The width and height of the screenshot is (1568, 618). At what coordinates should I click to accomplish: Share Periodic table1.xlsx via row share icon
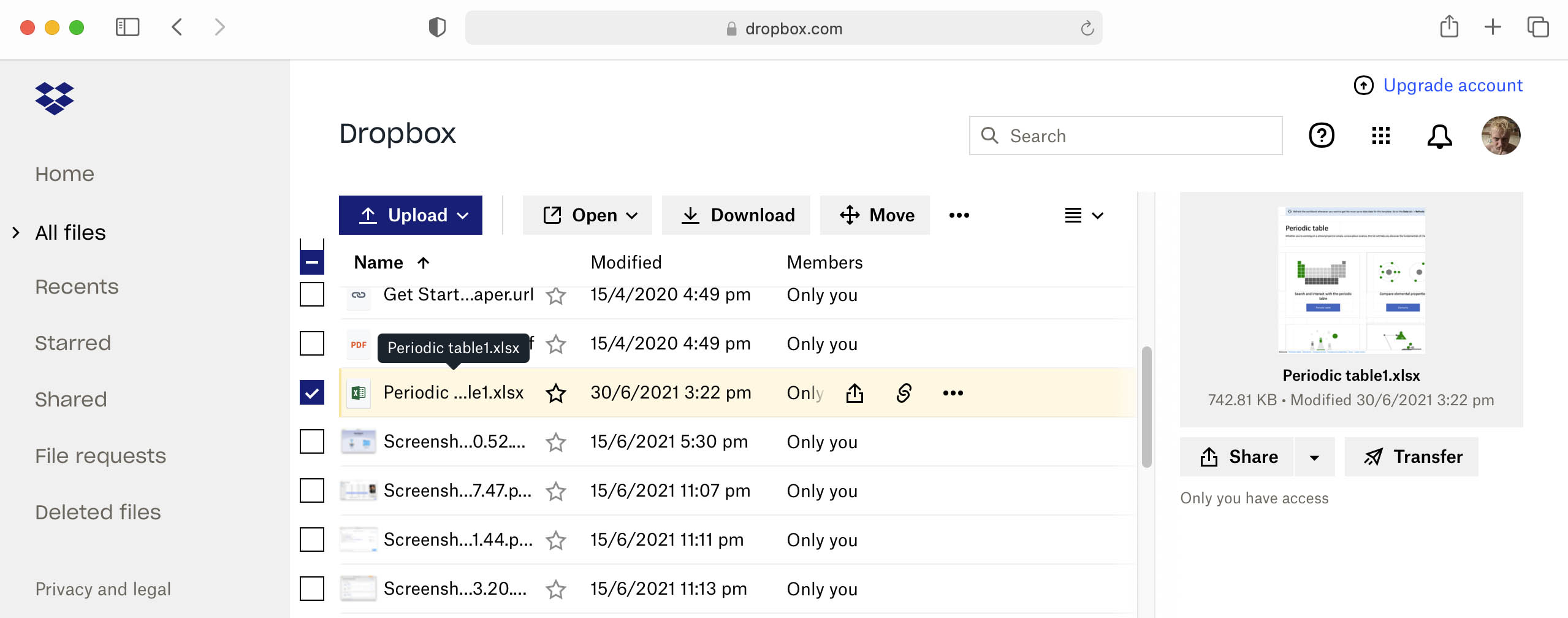coord(854,393)
